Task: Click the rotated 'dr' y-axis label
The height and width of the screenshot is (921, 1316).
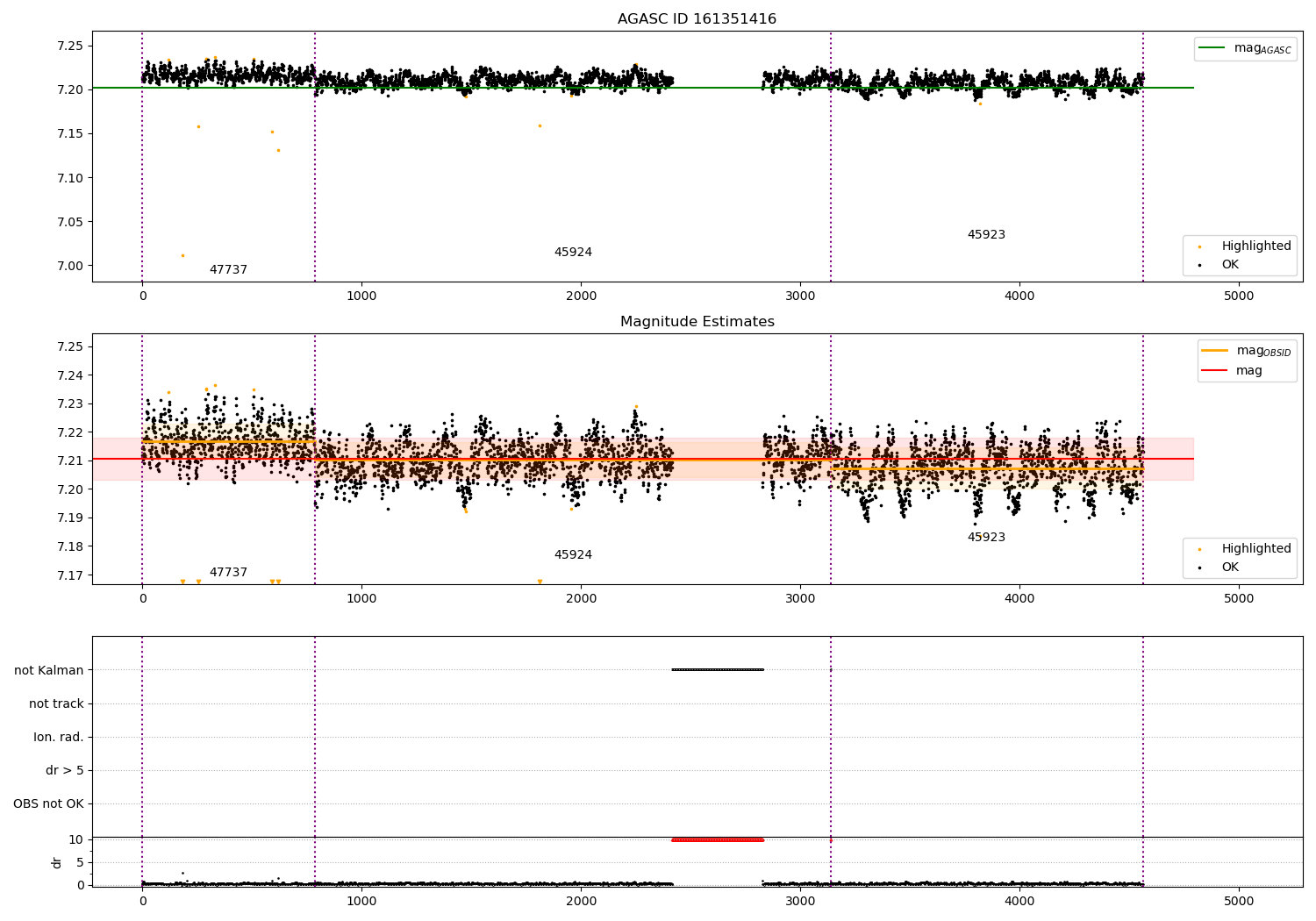Action: pos(57,862)
